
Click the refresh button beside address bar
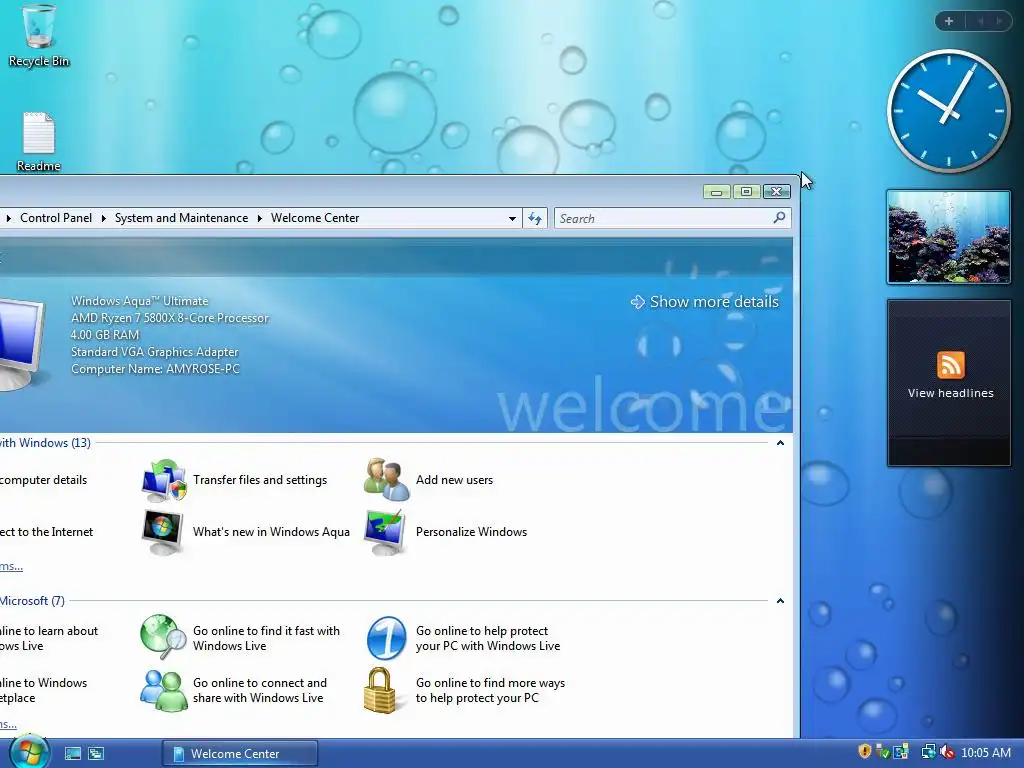[535, 218]
